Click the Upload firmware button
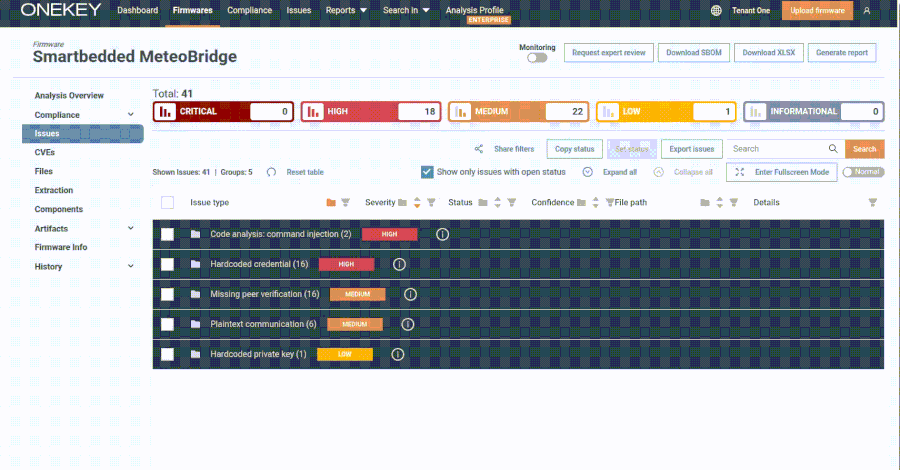This screenshot has width=900, height=470. point(818,10)
